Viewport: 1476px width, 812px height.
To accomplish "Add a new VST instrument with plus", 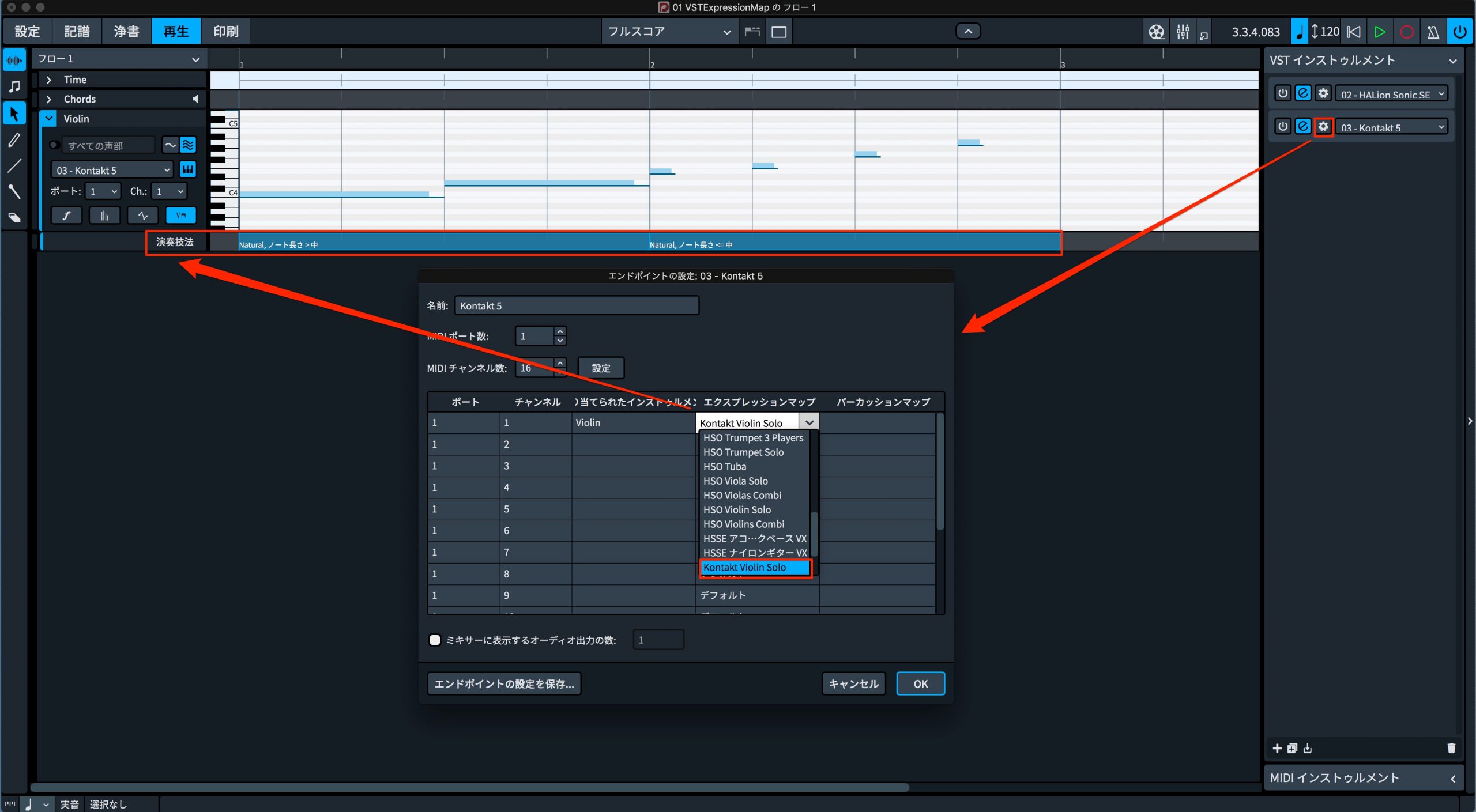I will point(1277,748).
